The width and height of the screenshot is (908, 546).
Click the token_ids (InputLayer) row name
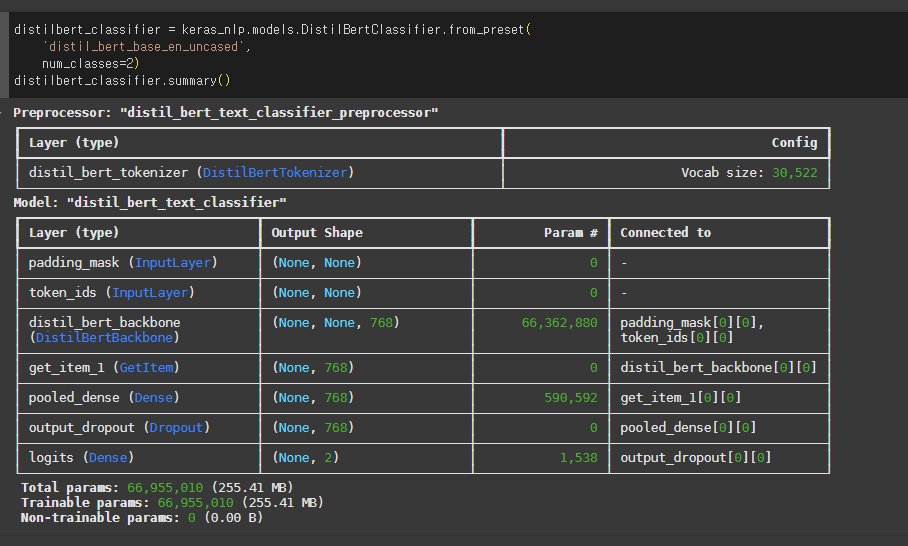coord(112,292)
